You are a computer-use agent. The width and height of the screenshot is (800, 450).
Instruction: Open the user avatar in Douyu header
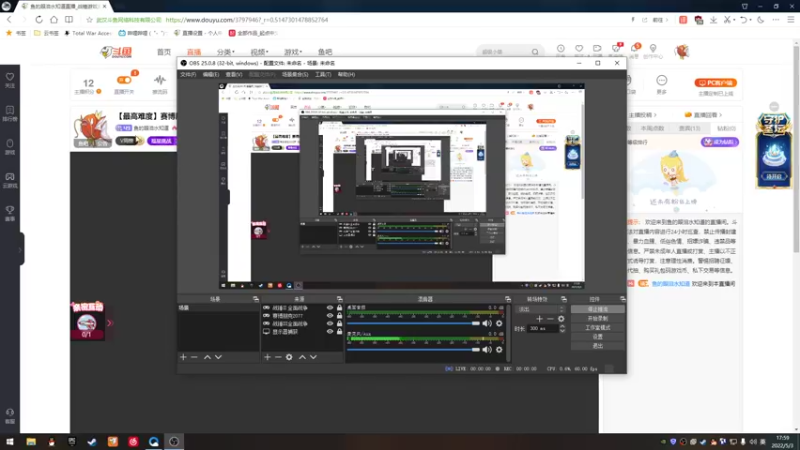(x=682, y=52)
